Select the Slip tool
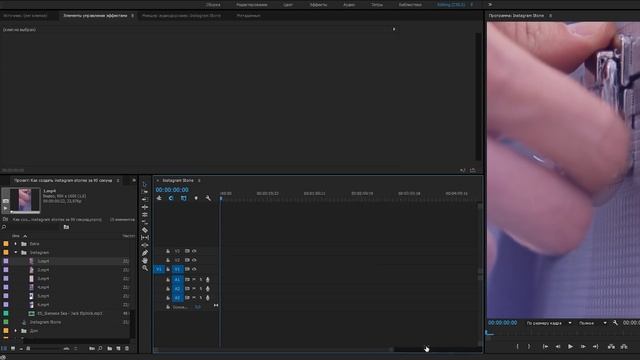 145,238
